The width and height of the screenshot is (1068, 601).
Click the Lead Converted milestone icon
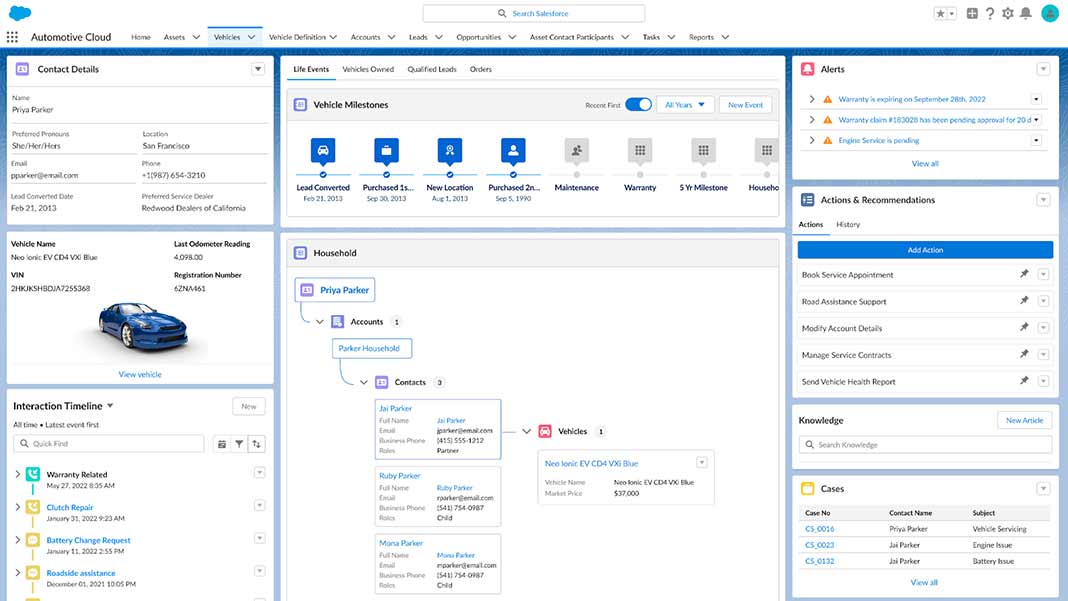click(x=323, y=151)
